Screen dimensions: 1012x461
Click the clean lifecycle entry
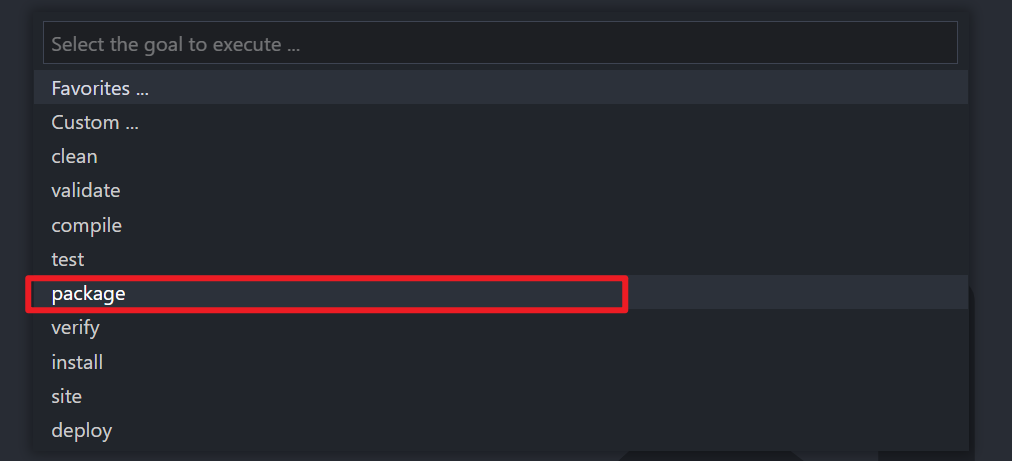coord(75,157)
